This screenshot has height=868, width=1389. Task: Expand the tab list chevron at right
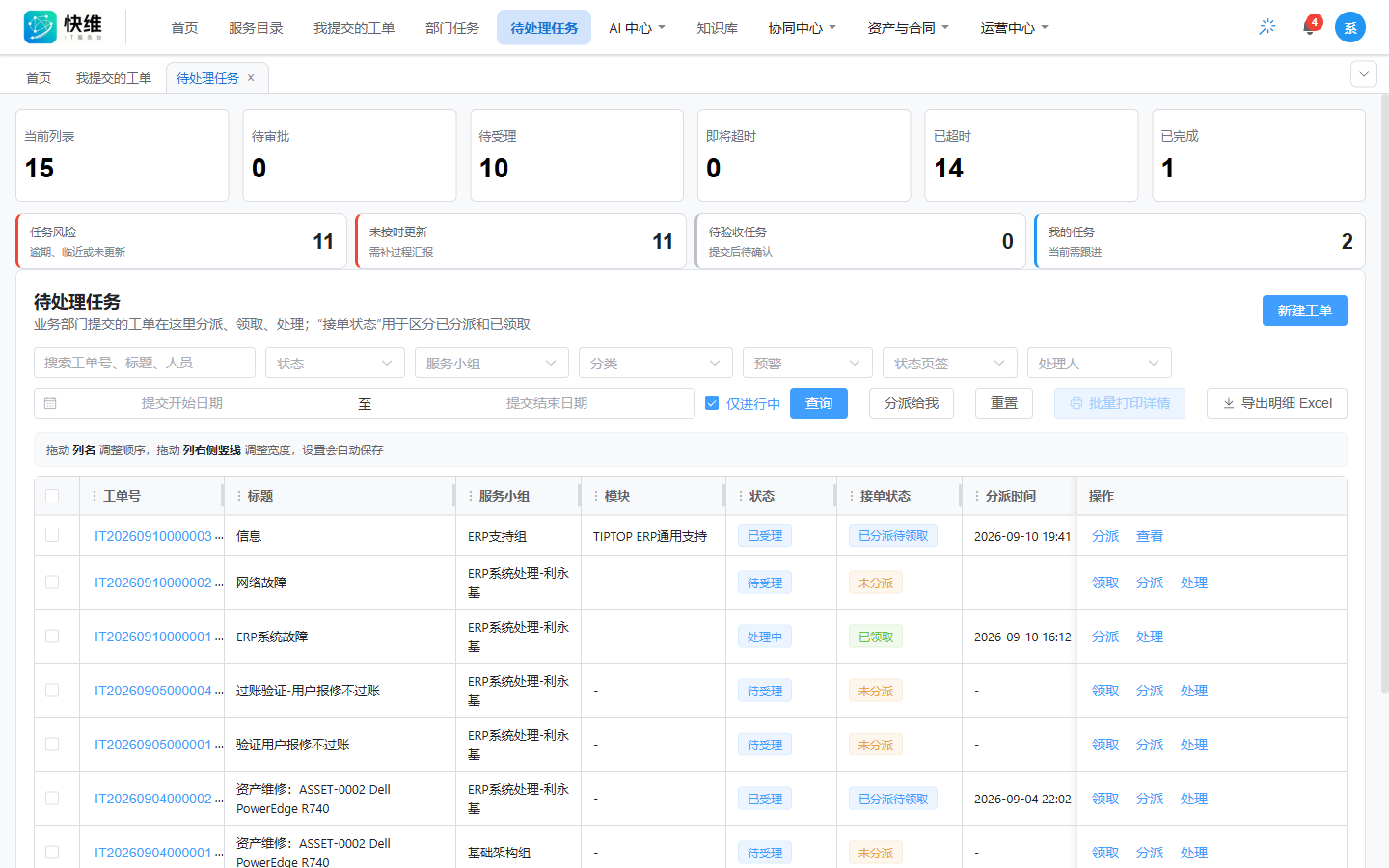click(1364, 74)
